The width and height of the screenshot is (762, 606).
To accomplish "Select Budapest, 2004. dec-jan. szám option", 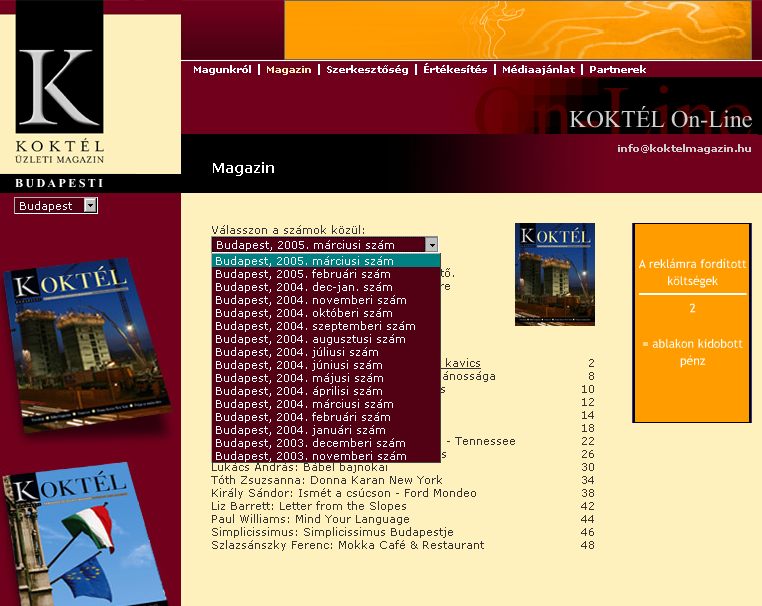I will [x=326, y=287].
